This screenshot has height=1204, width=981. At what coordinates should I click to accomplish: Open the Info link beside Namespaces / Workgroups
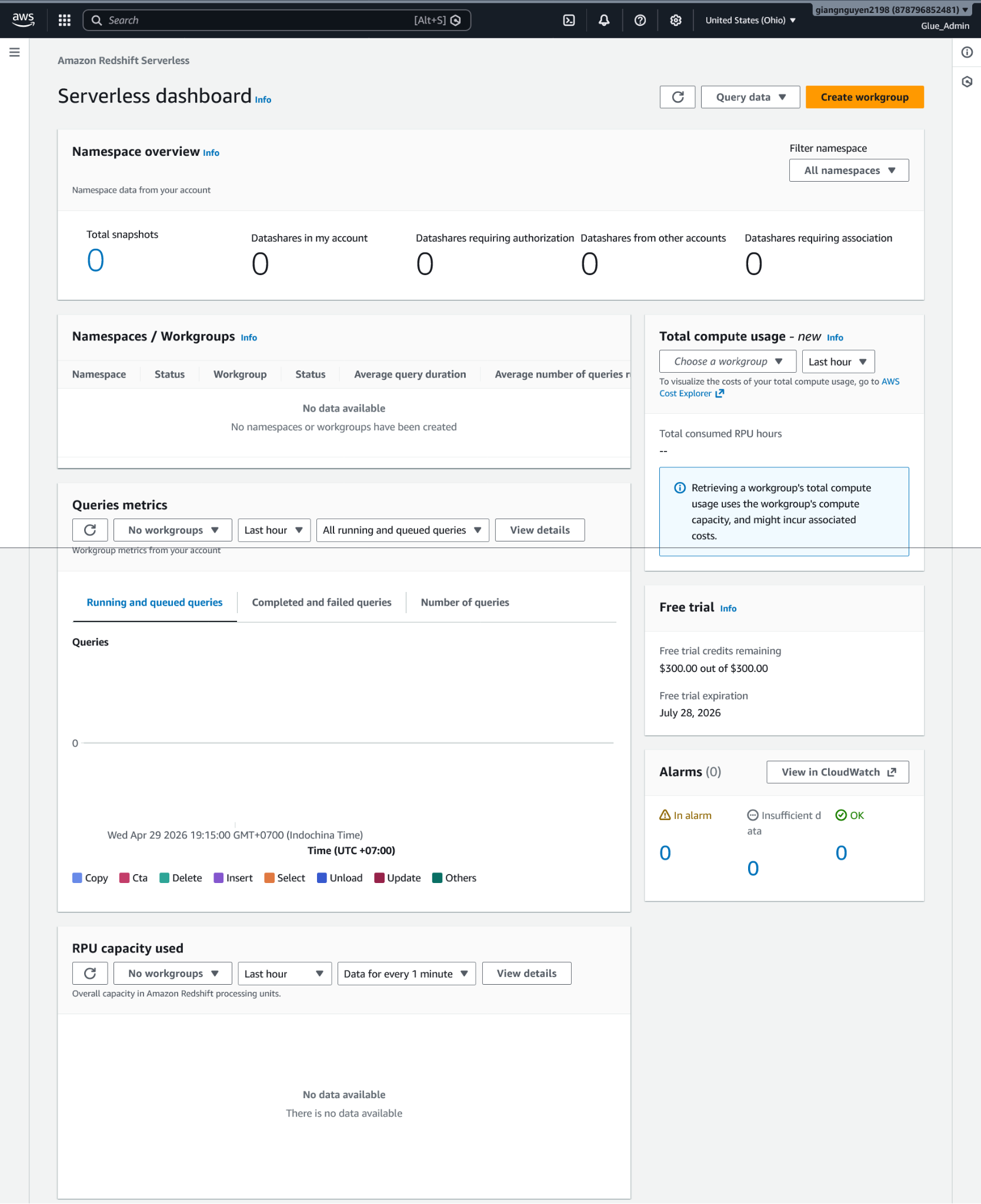tap(249, 337)
